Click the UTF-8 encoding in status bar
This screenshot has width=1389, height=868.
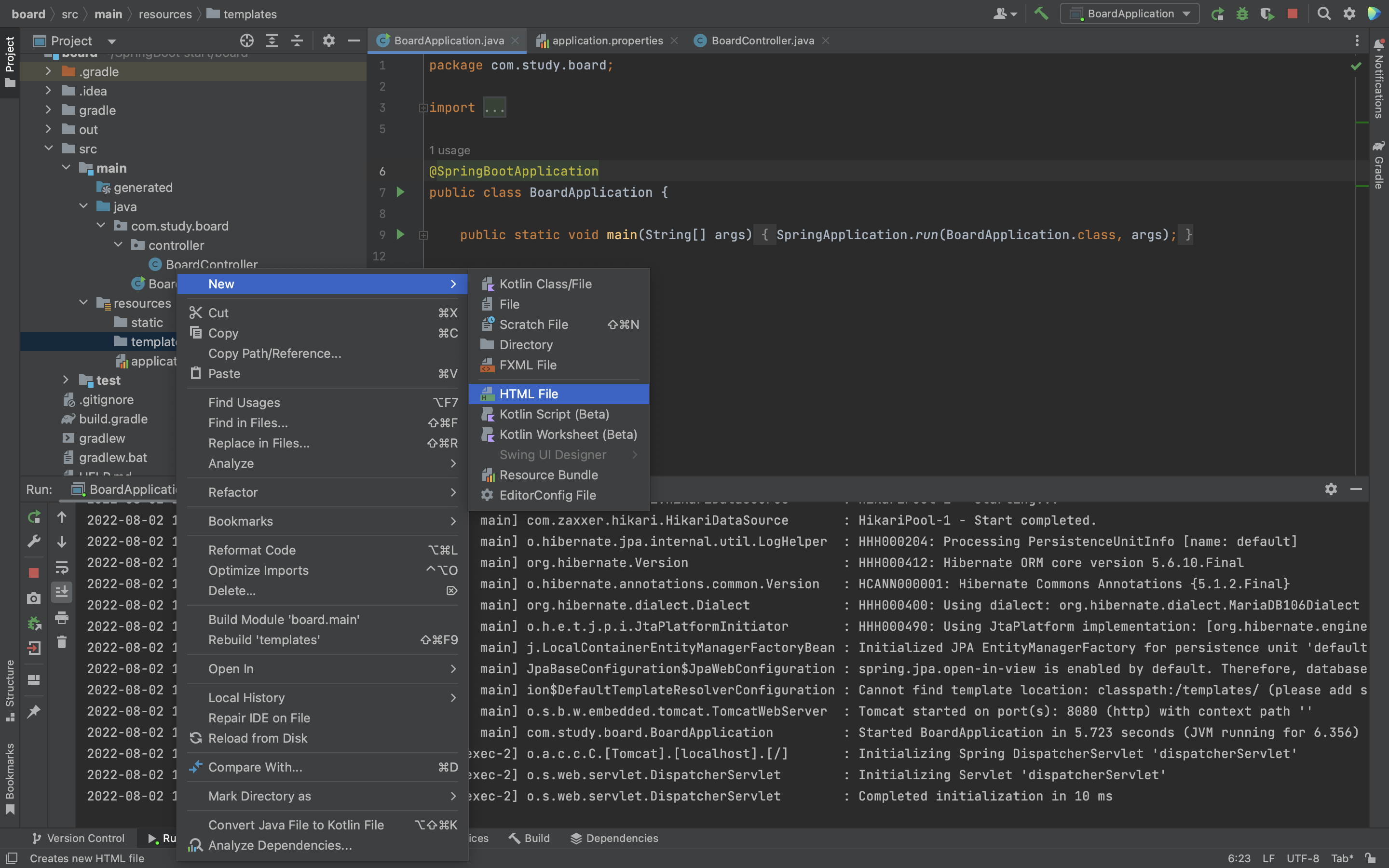(1302, 858)
